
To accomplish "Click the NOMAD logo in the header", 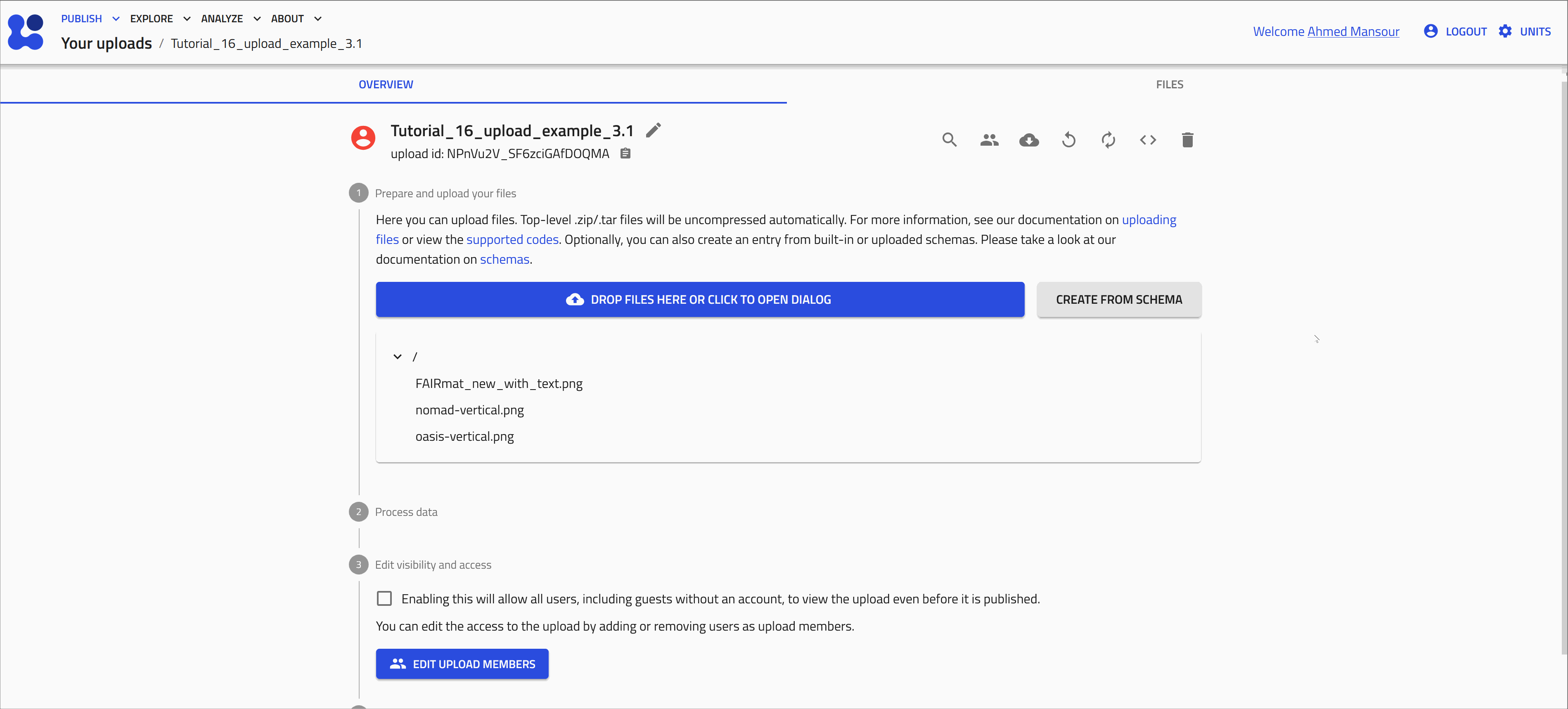I will (26, 32).
